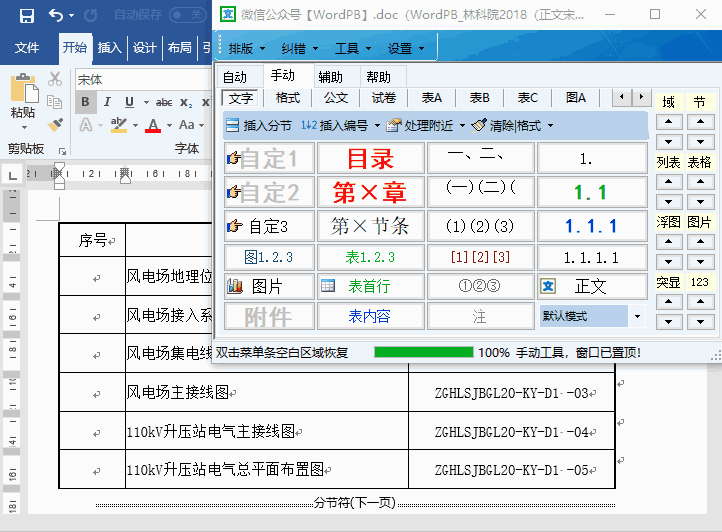The image size is (722, 532).
Task: Open the 工具 menu in WordPB
Action: coord(353,48)
